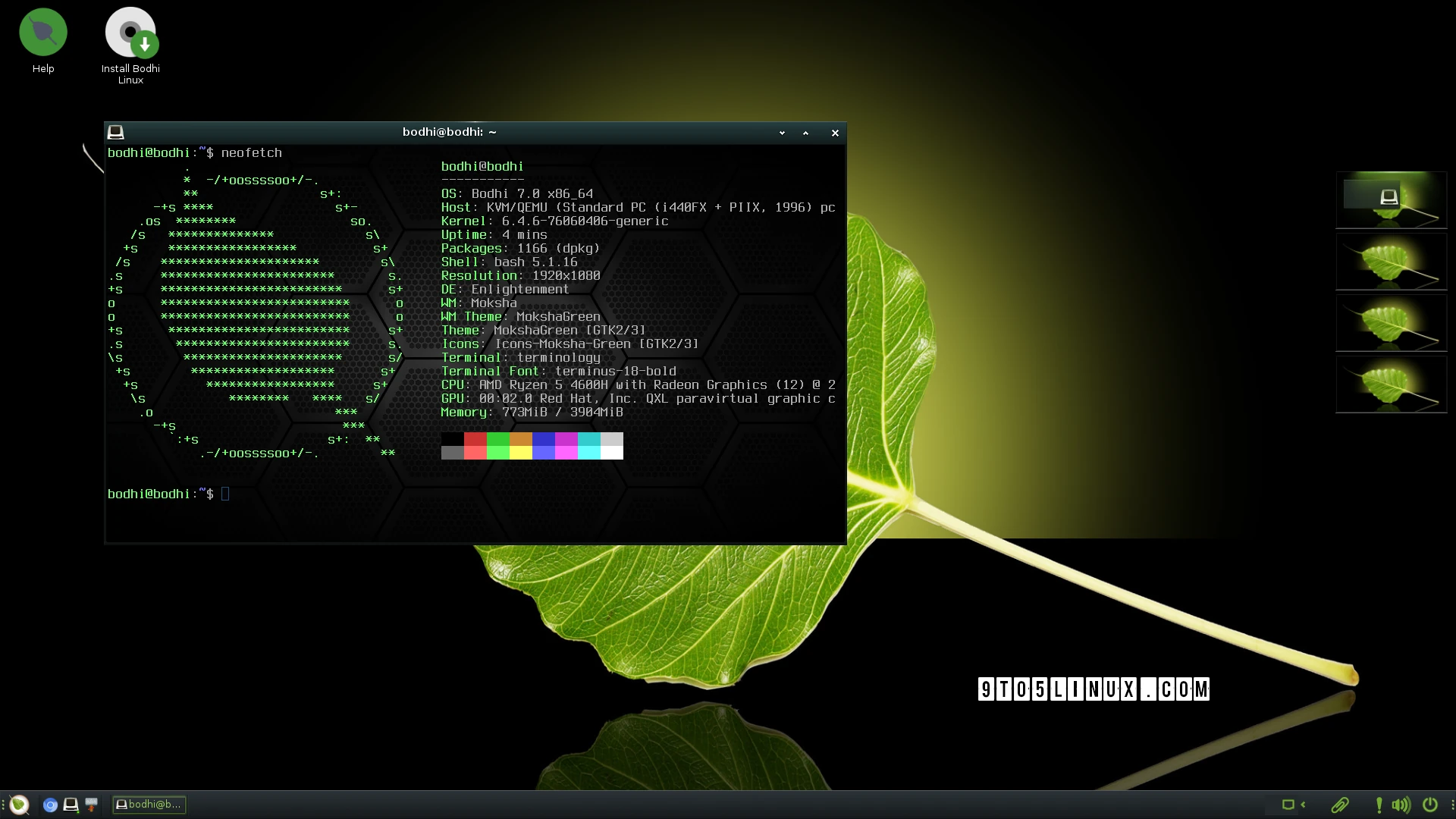Click the software updater icon in the taskbar

[91, 805]
